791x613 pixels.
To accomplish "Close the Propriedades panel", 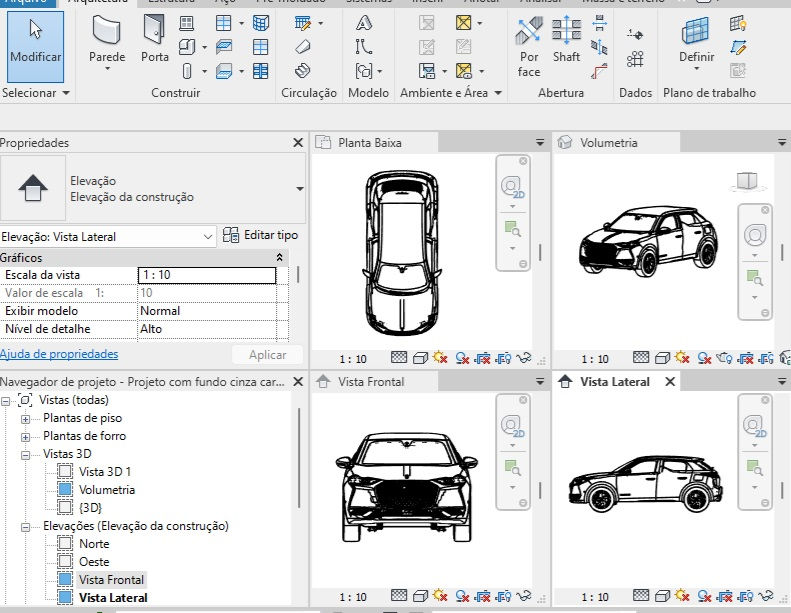I will [298, 143].
